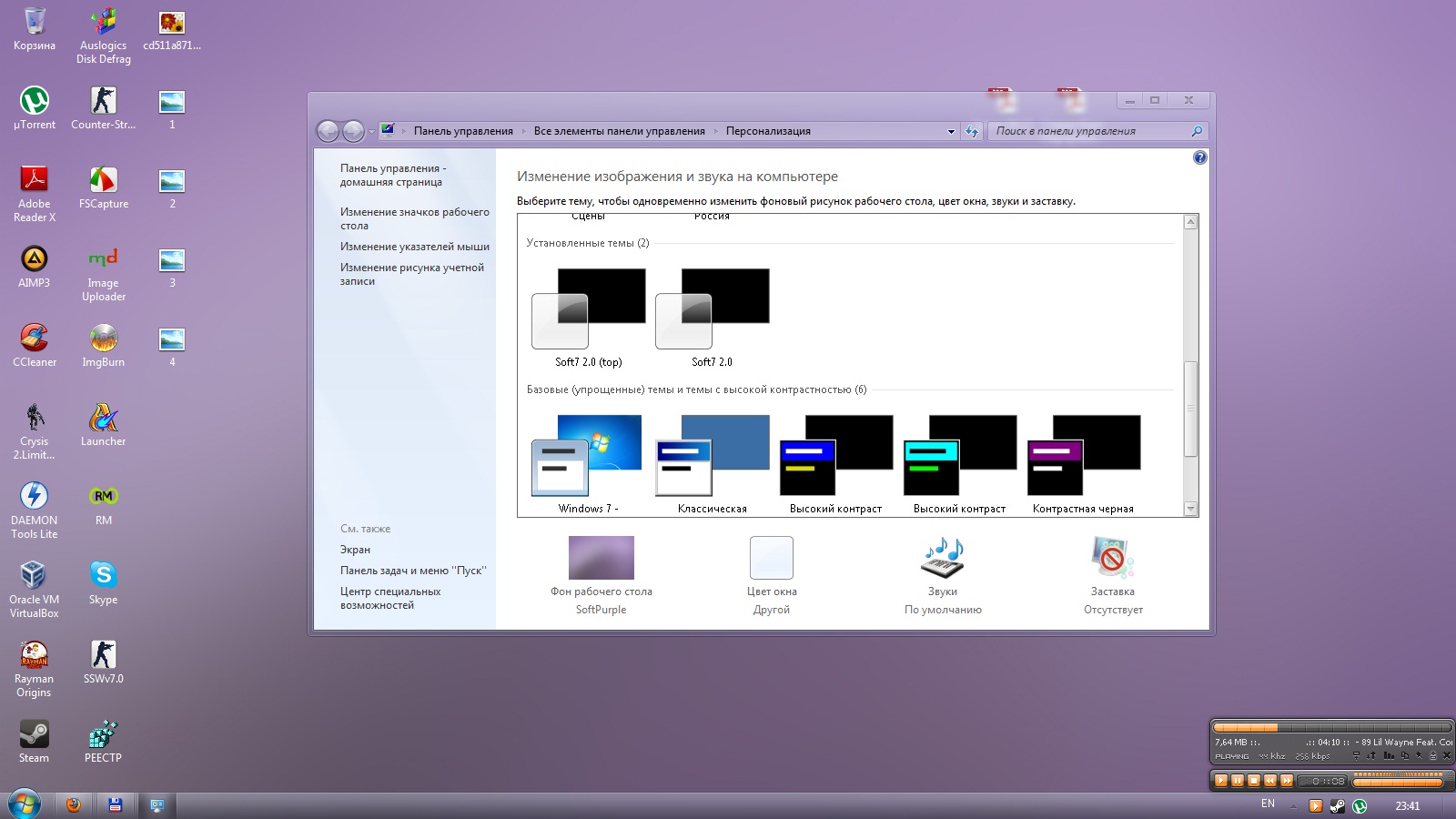Pause playback in the AIMP player
Screen dimensions: 1456x819
pyautogui.click(x=1238, y=781)
